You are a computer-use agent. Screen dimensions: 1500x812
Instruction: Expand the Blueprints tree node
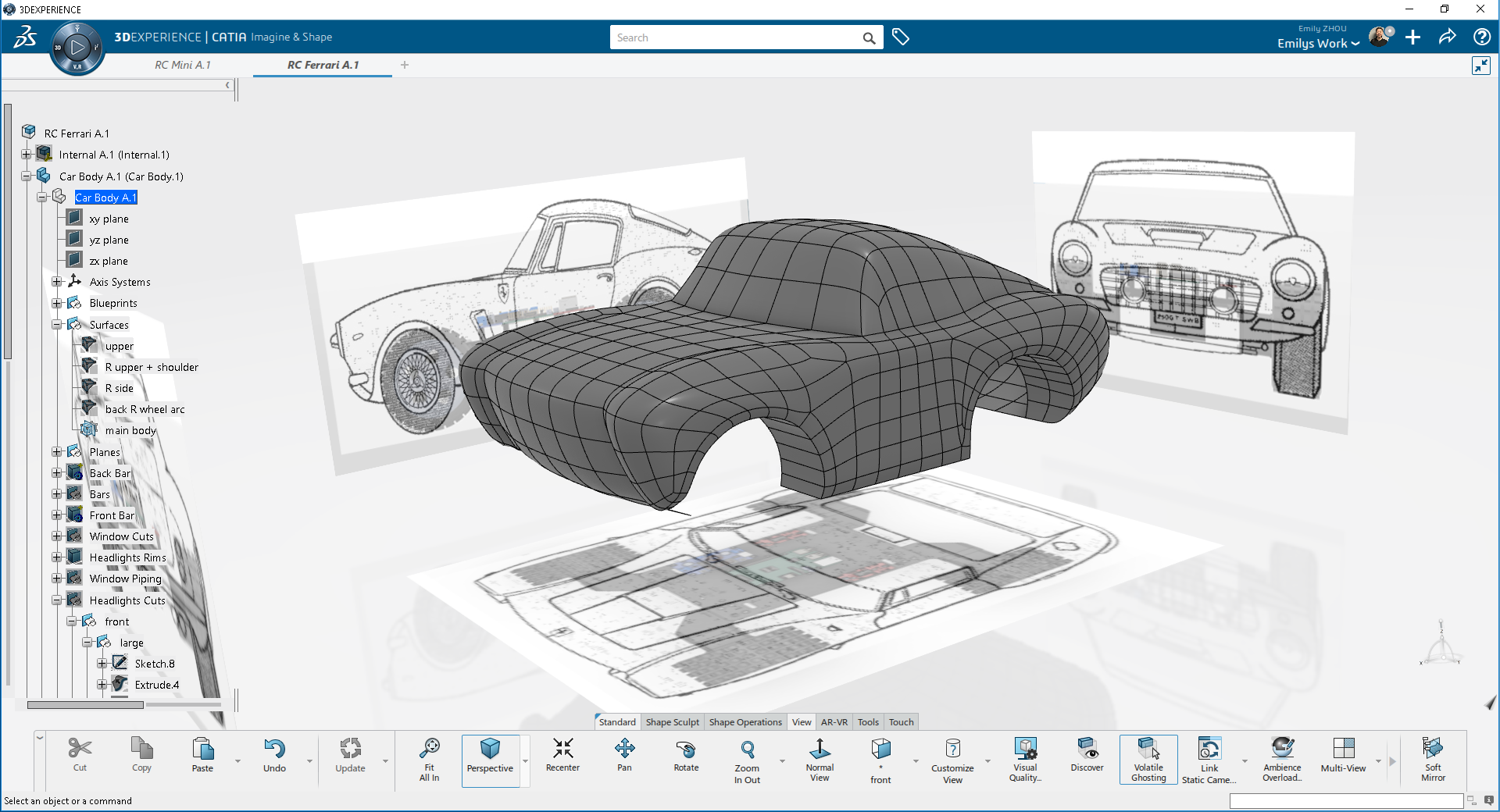click(57, 303)
